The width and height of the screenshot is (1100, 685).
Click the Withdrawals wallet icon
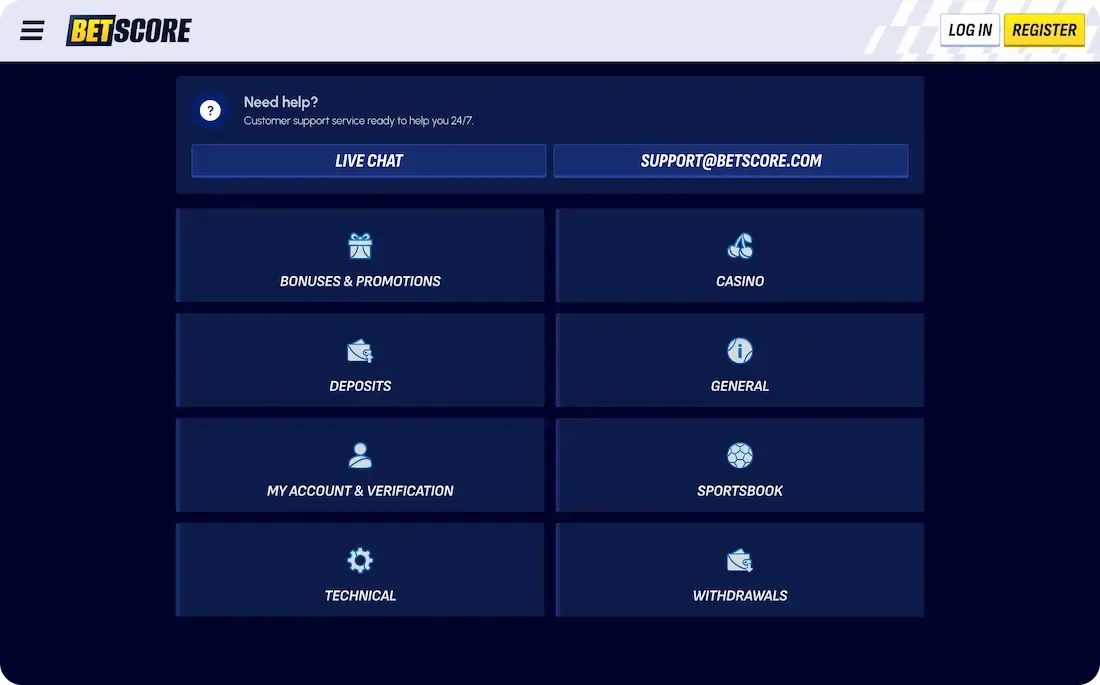coord(739,561)
